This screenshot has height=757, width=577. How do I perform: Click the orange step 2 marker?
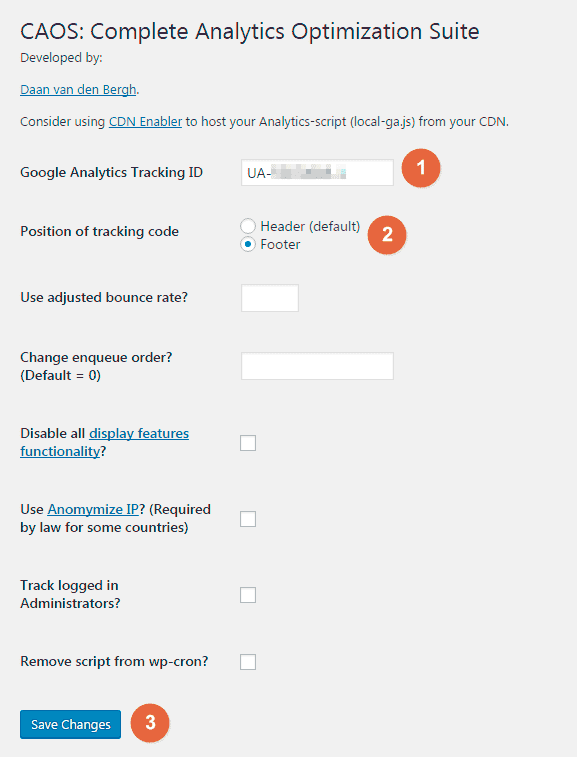click(x=387, y=235)
